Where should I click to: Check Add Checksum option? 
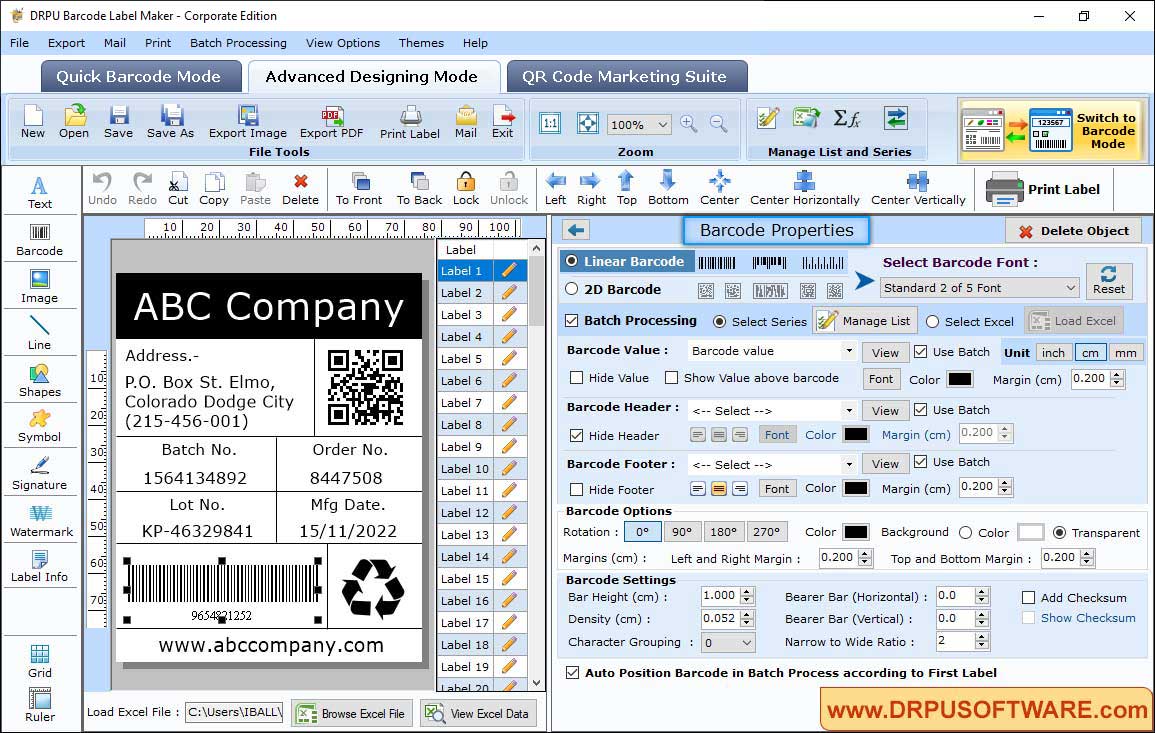[x=1029, y=597]
